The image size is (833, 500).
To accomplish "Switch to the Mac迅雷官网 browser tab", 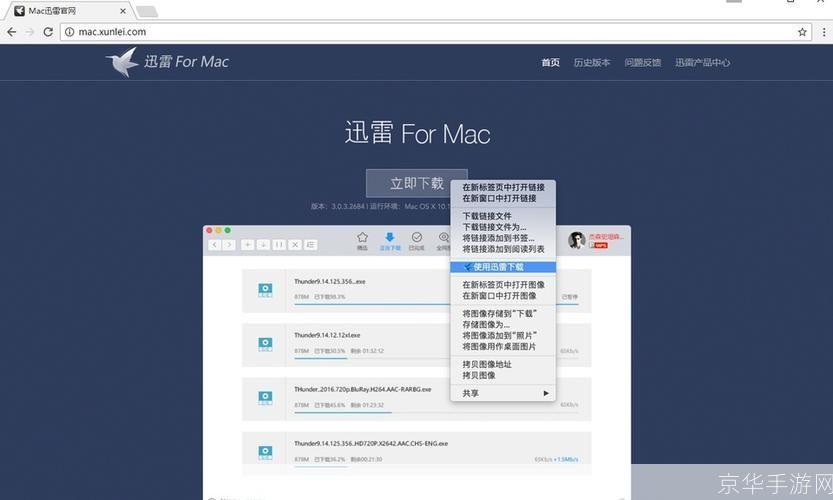I will 68,11.
